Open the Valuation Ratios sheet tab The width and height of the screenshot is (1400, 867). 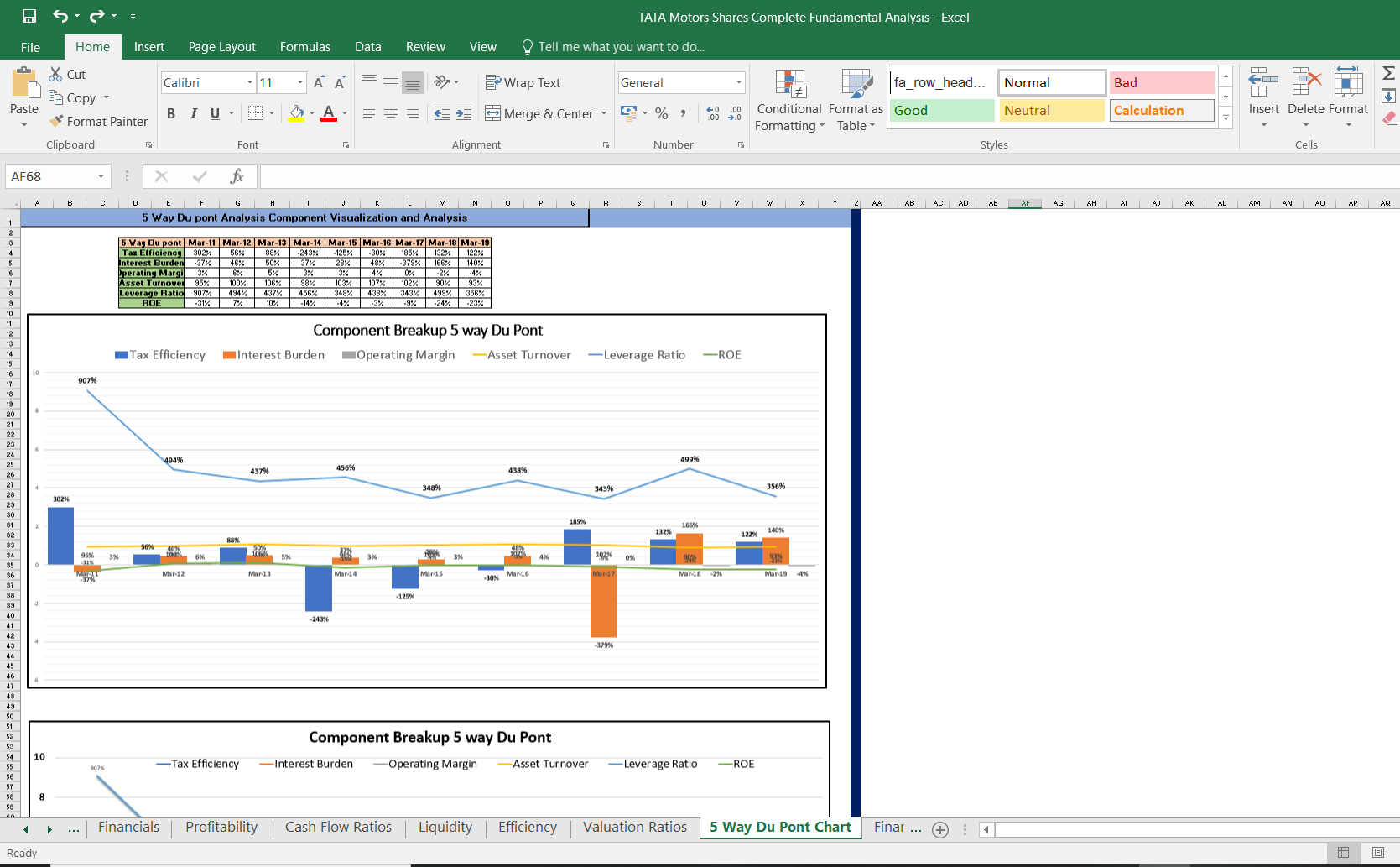click(635, 828)
